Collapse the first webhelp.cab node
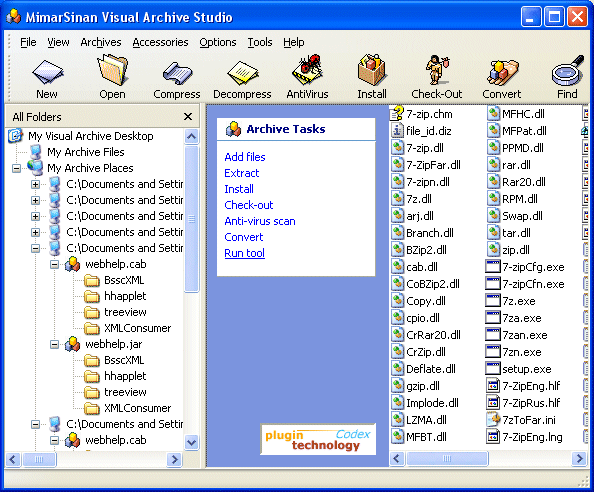This screenshot has width=594, height=492. 54,264
